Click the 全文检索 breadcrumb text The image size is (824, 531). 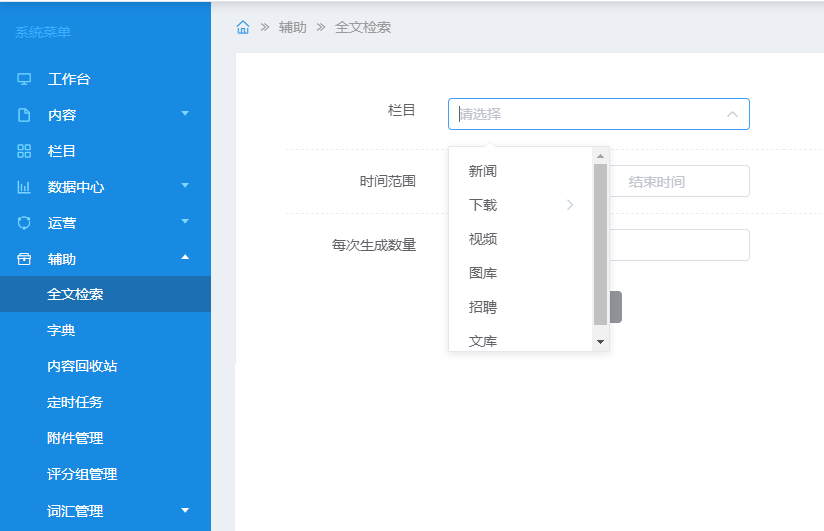click(x=363, y=27)
